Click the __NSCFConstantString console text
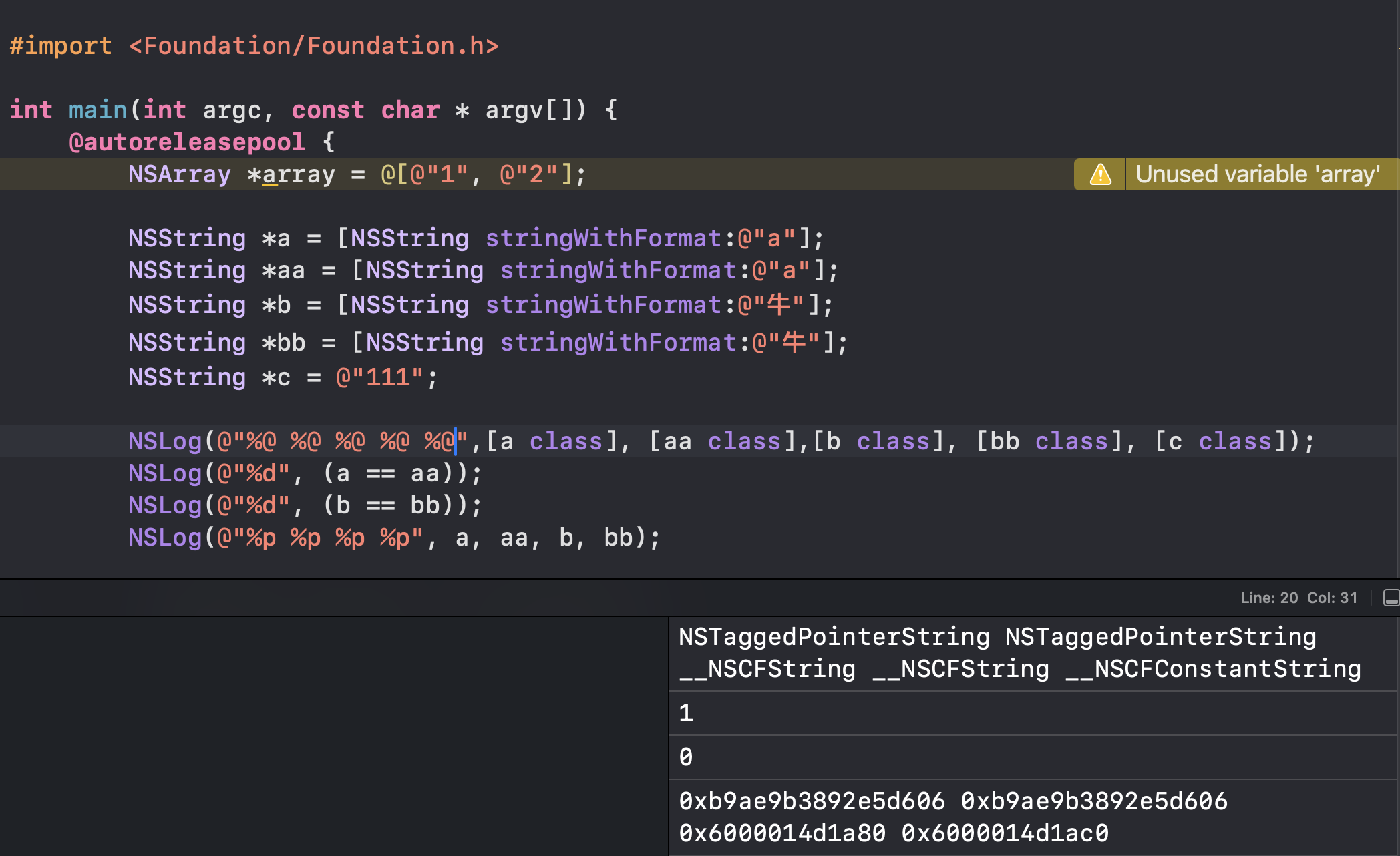This screenshot has height=856, width=1400. point(1213,669)
